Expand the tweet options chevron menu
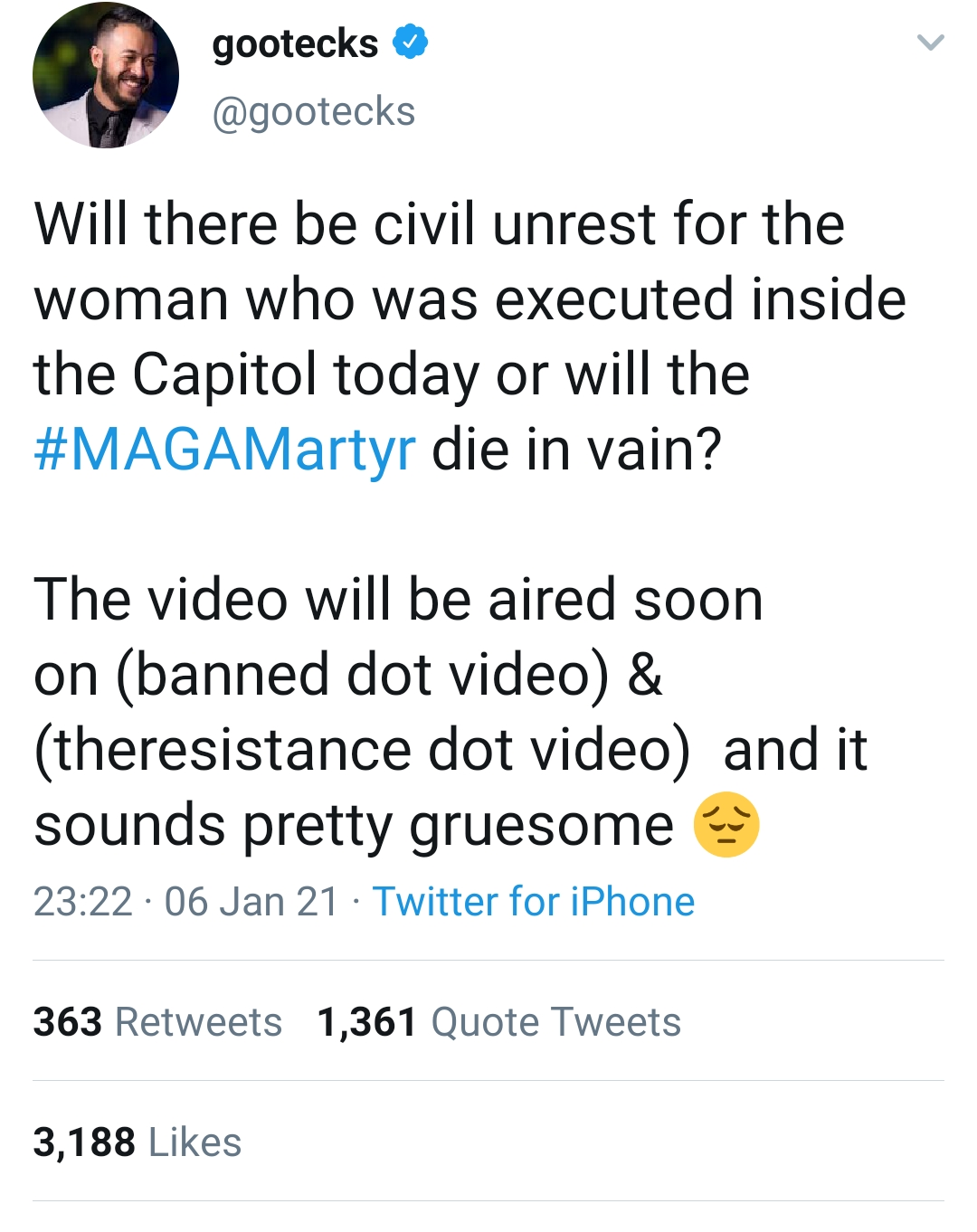Viewport: 977px width, 1232px height. click(930, 43)
